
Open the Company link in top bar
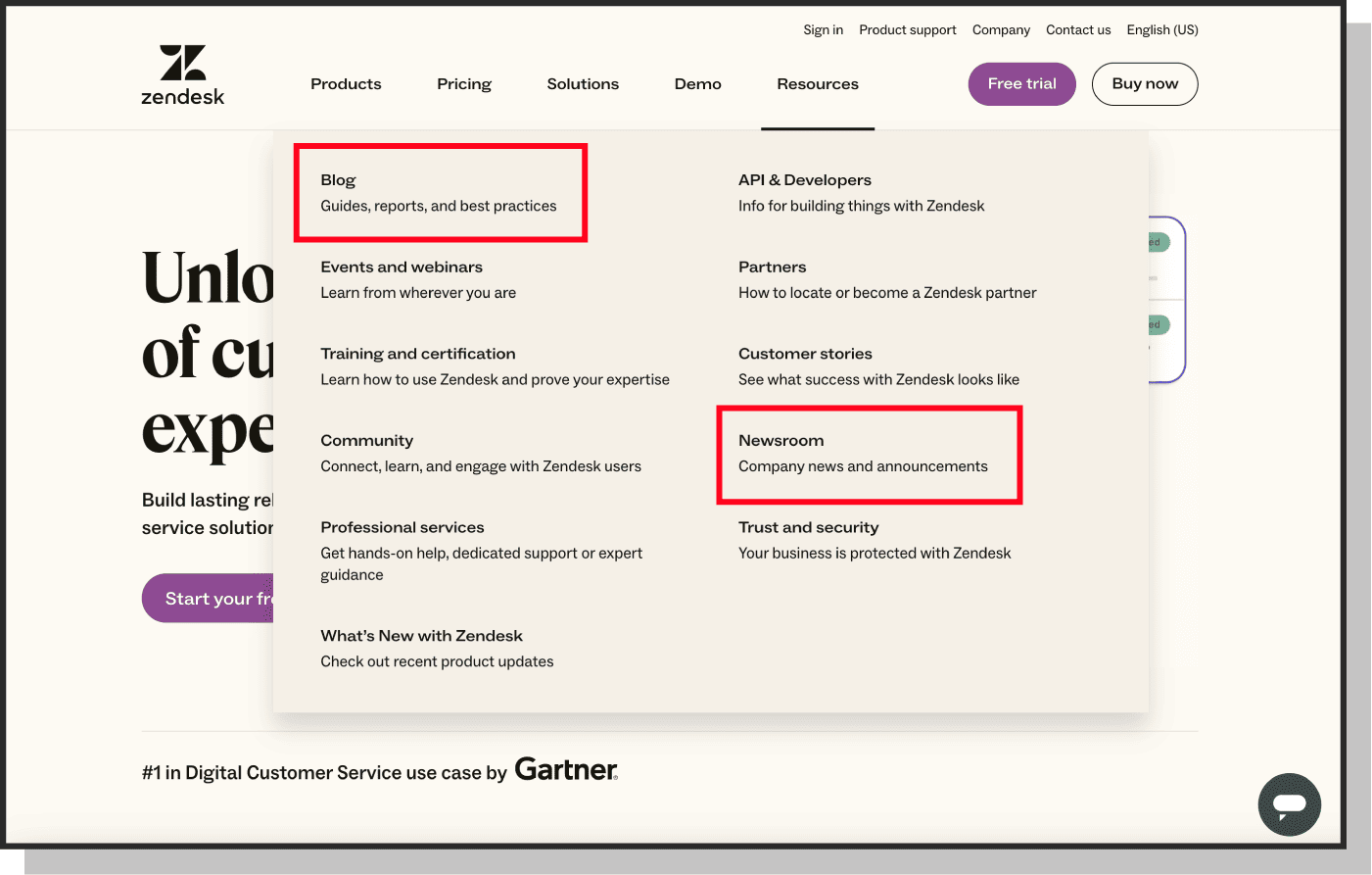(x=1001, y=30)
